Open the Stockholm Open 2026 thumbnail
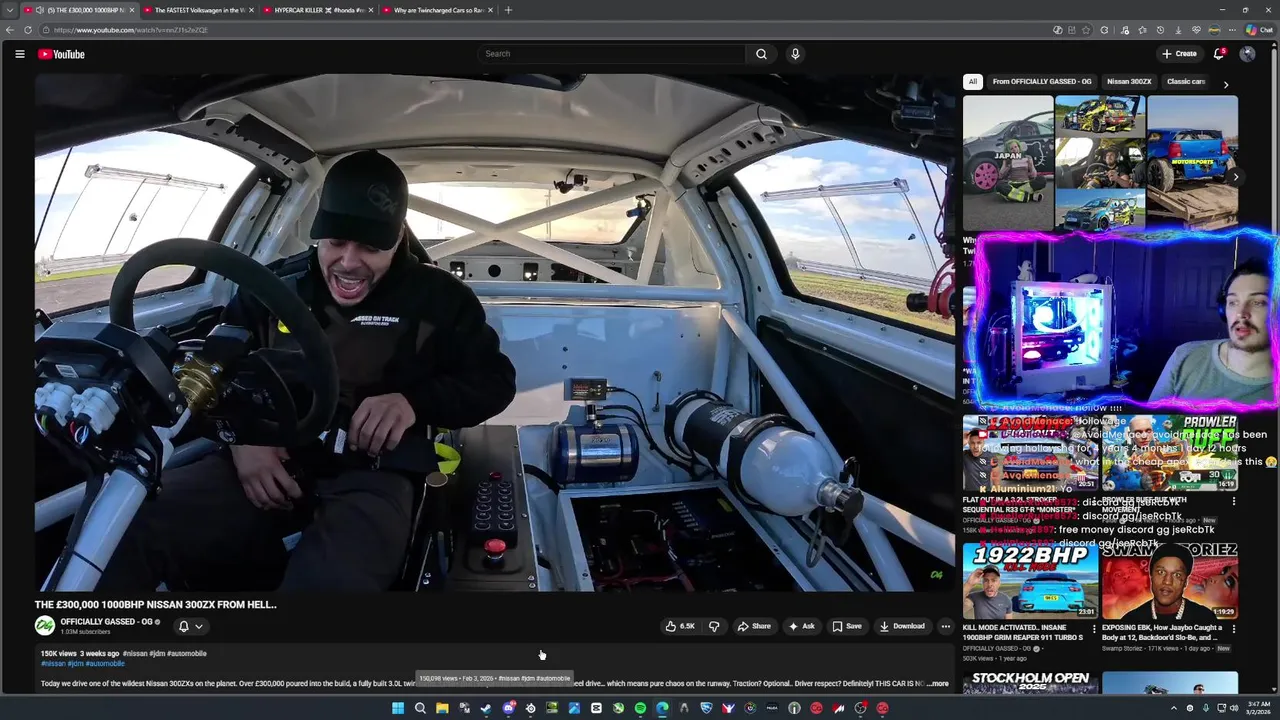The height and width of the screenshot is (720, 1280). tap(1030, 683)
